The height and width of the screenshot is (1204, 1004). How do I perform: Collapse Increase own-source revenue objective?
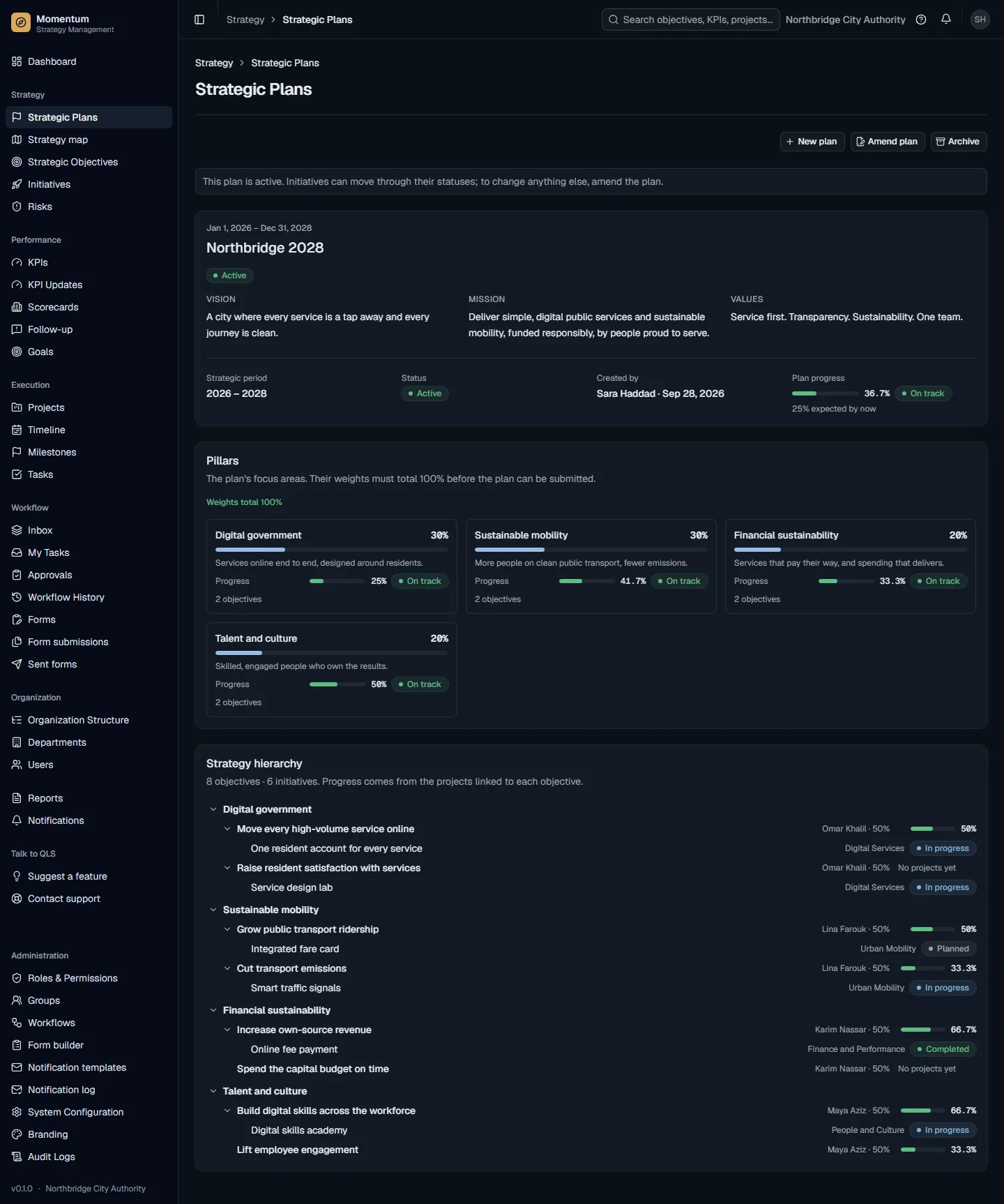pos(227,1030)
